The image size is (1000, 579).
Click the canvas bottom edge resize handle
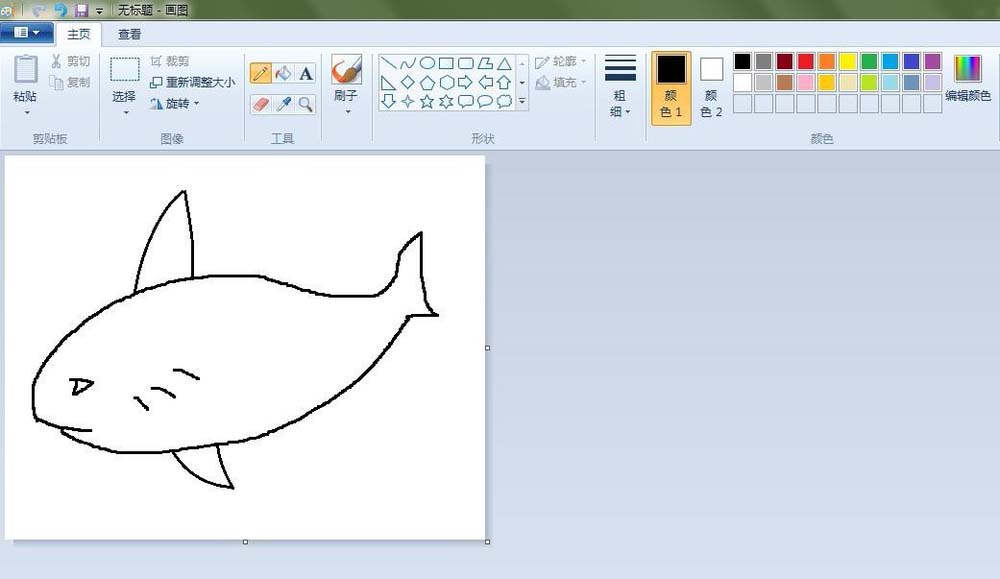(246, 542)
